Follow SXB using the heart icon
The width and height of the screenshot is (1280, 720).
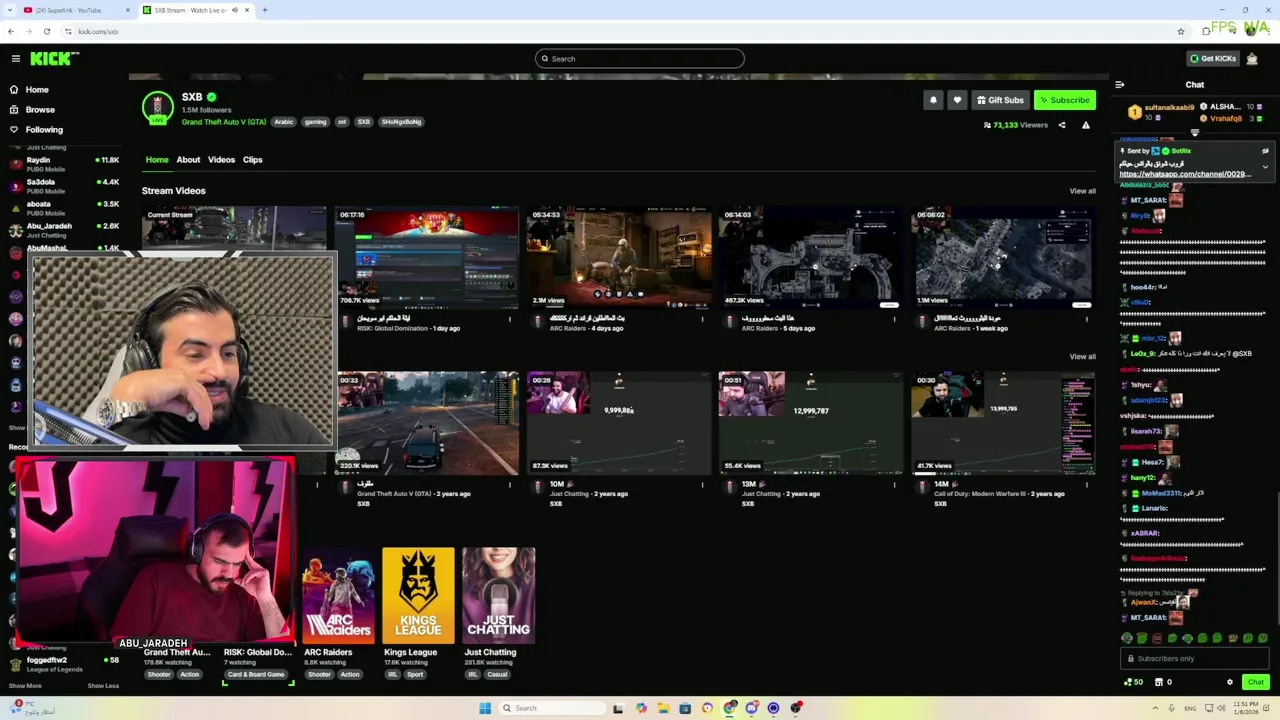coord(957,100)
